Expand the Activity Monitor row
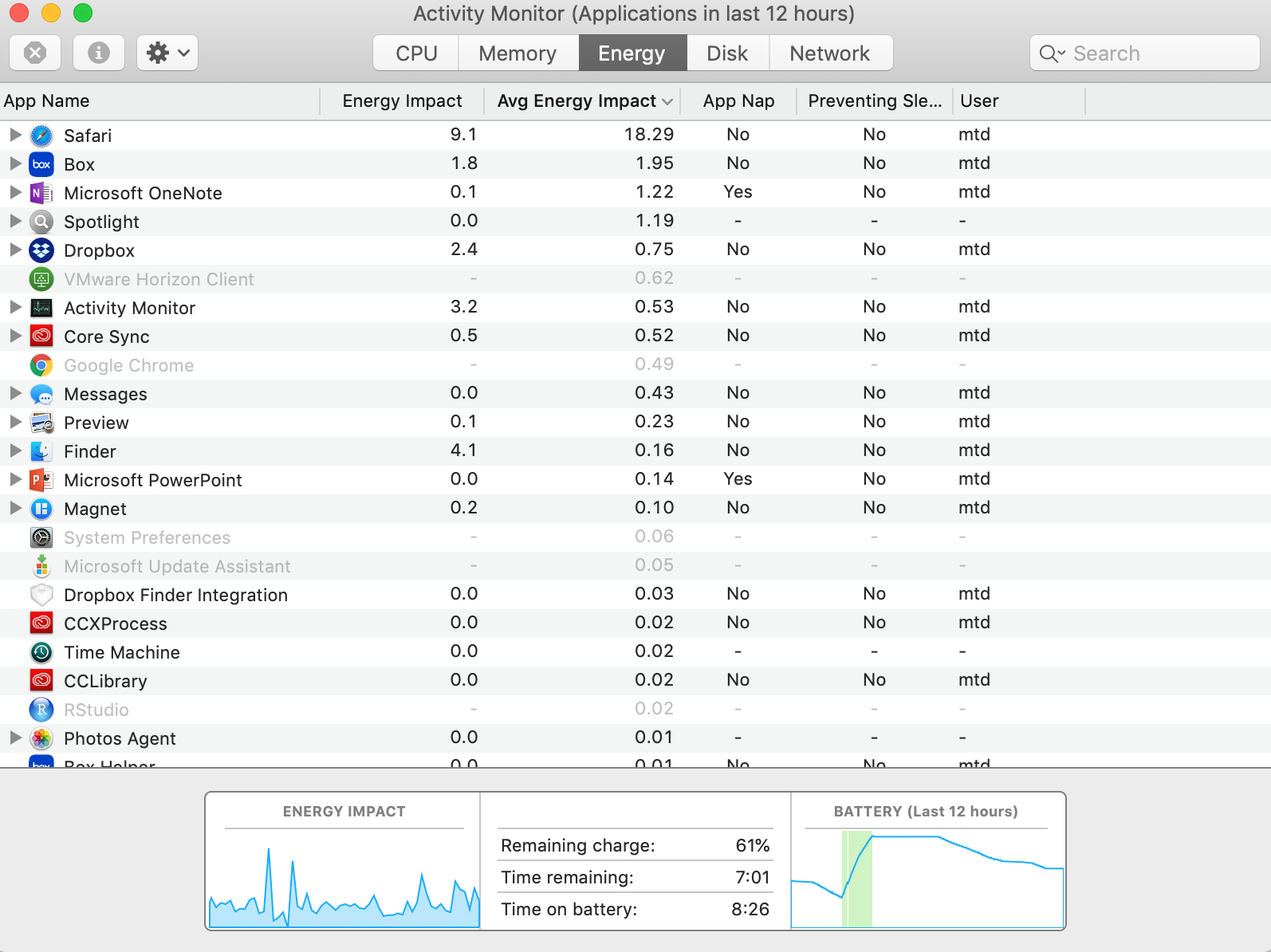This screenshot has height=952, width=1271. (x=15, y=307)
